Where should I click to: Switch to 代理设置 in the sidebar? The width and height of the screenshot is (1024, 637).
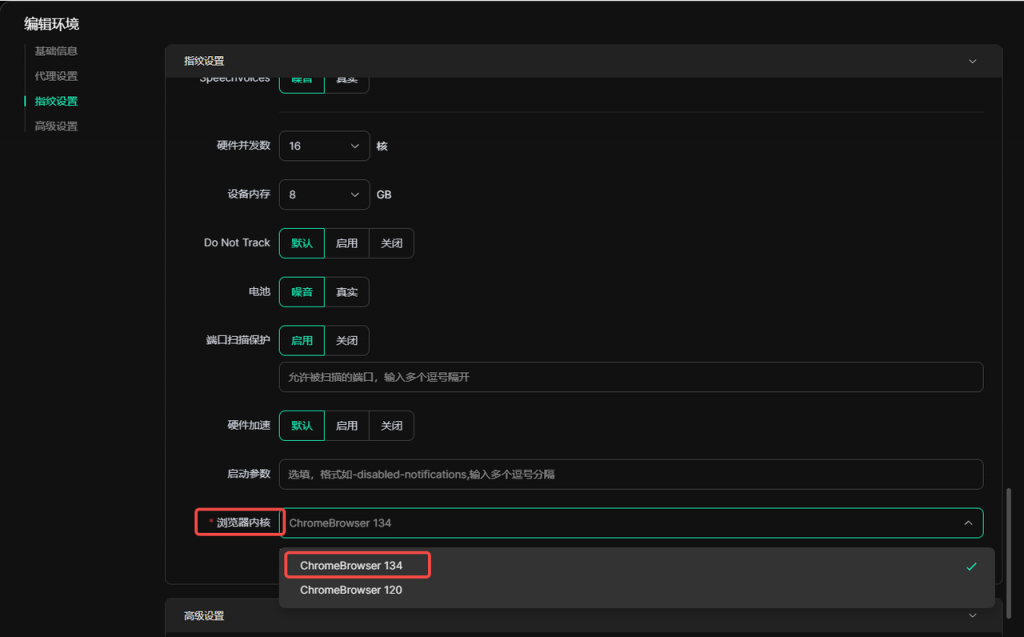(56, 76)
